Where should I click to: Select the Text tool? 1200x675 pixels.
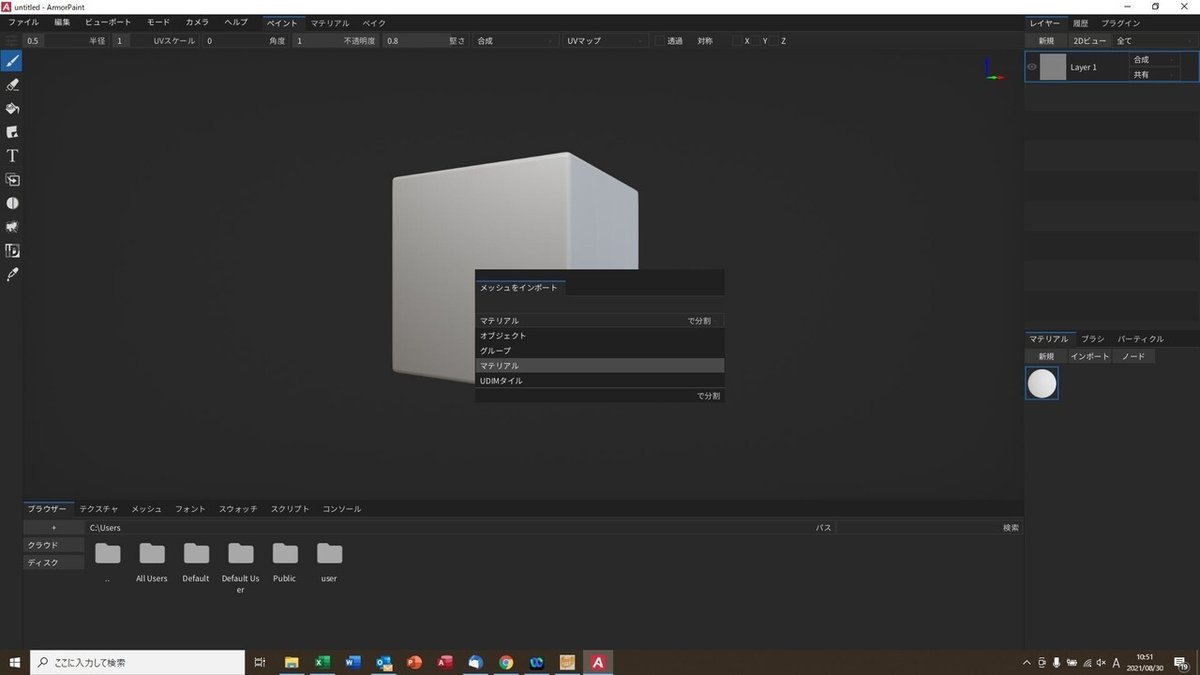tap(12, 156)
